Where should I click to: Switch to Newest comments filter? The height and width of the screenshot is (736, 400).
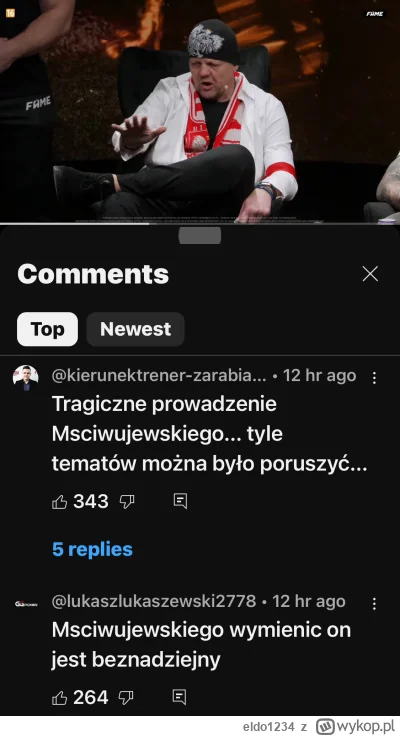tap(135, 329)
